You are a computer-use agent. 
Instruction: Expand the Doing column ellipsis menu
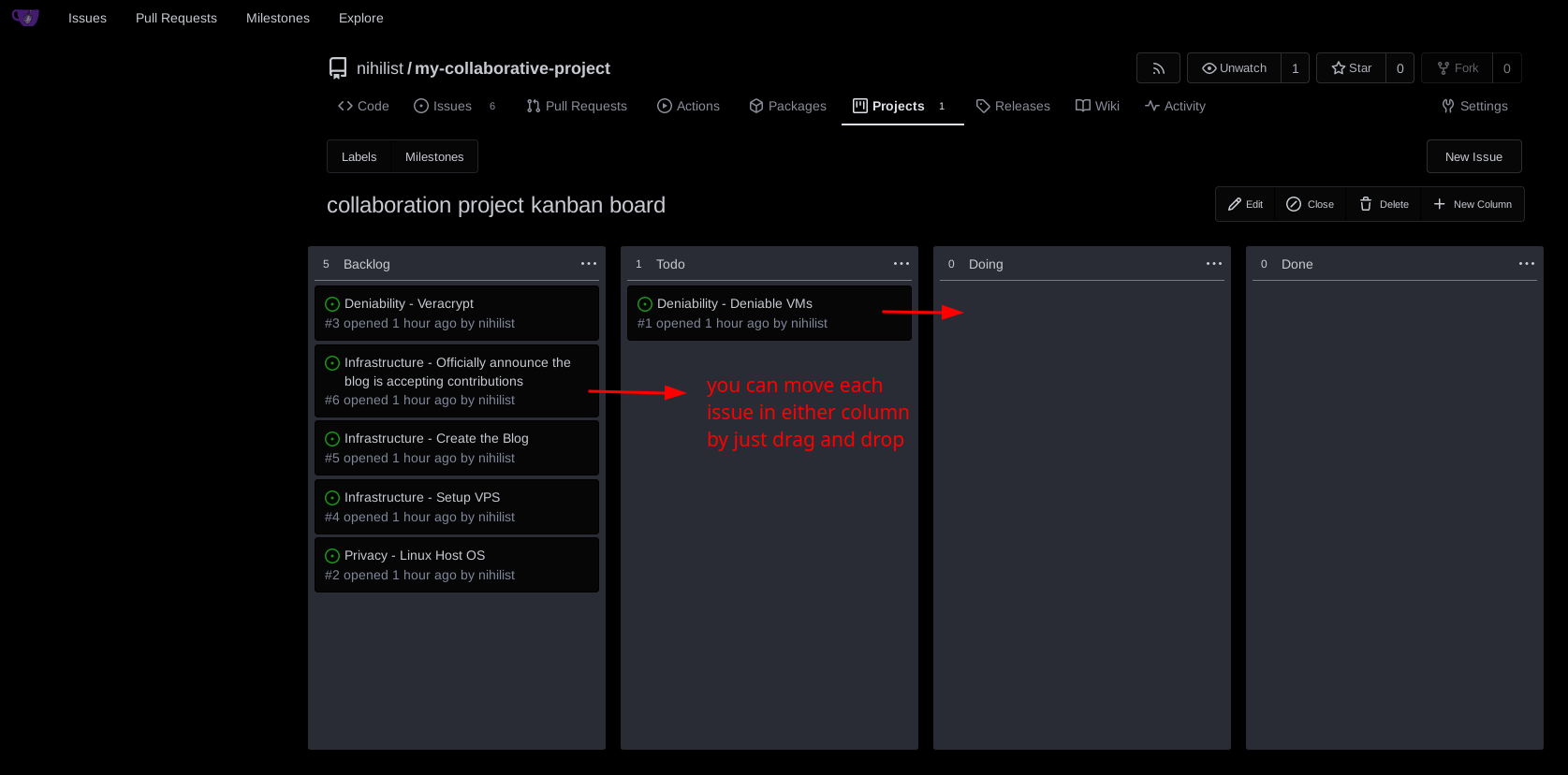point(1213,264)
